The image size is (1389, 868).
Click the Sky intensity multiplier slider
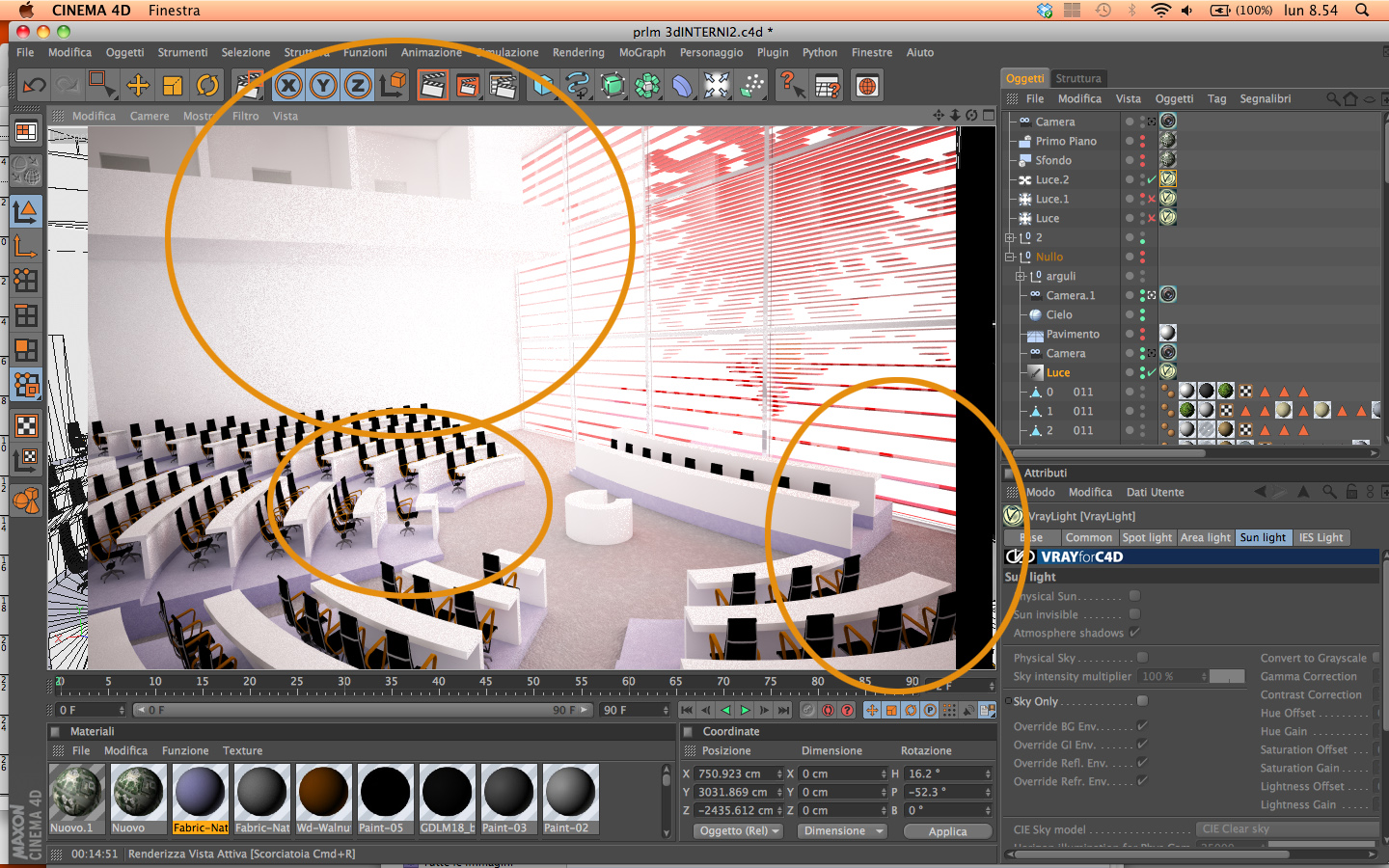pyautogui.click(x=1227, y=676)
